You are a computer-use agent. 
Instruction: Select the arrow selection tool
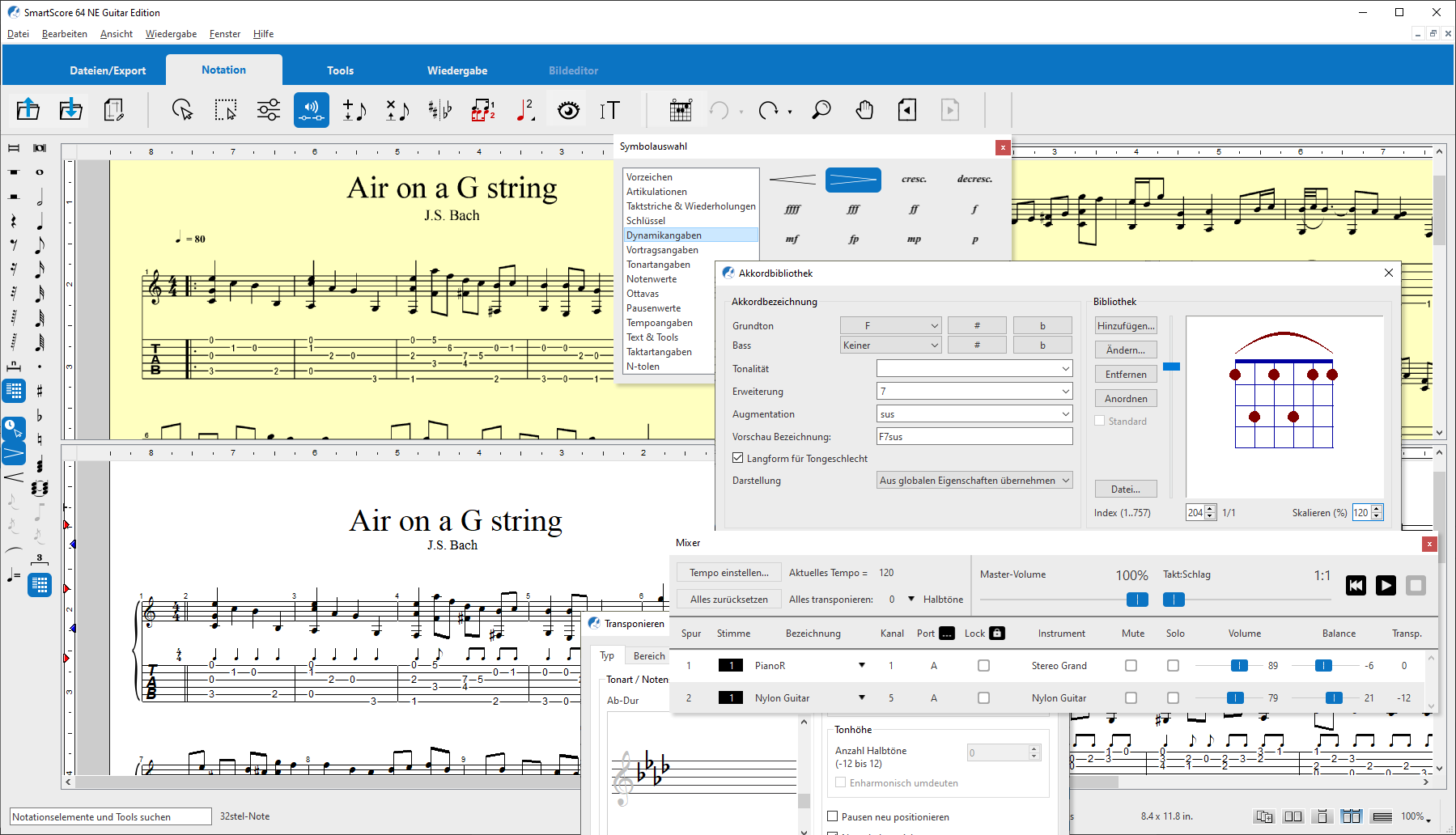coord(182,110)
